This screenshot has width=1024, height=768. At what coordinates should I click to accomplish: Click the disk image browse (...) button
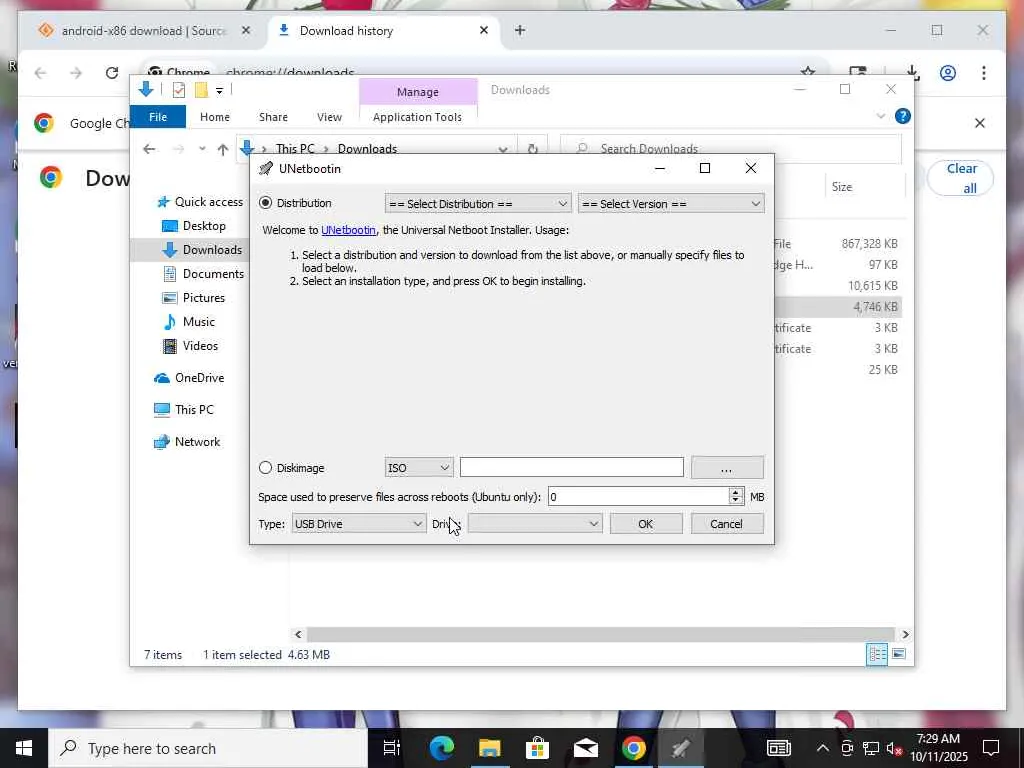pos(727,468)
